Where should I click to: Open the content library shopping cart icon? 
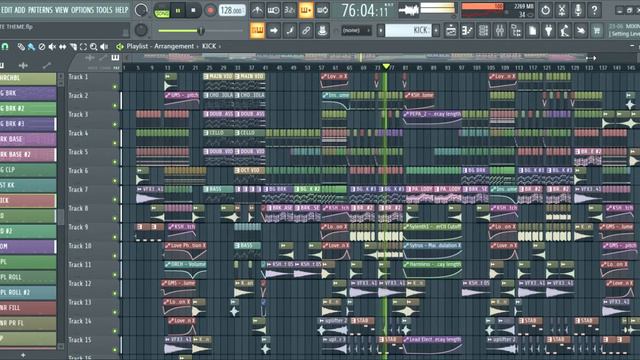click(597, 30)
